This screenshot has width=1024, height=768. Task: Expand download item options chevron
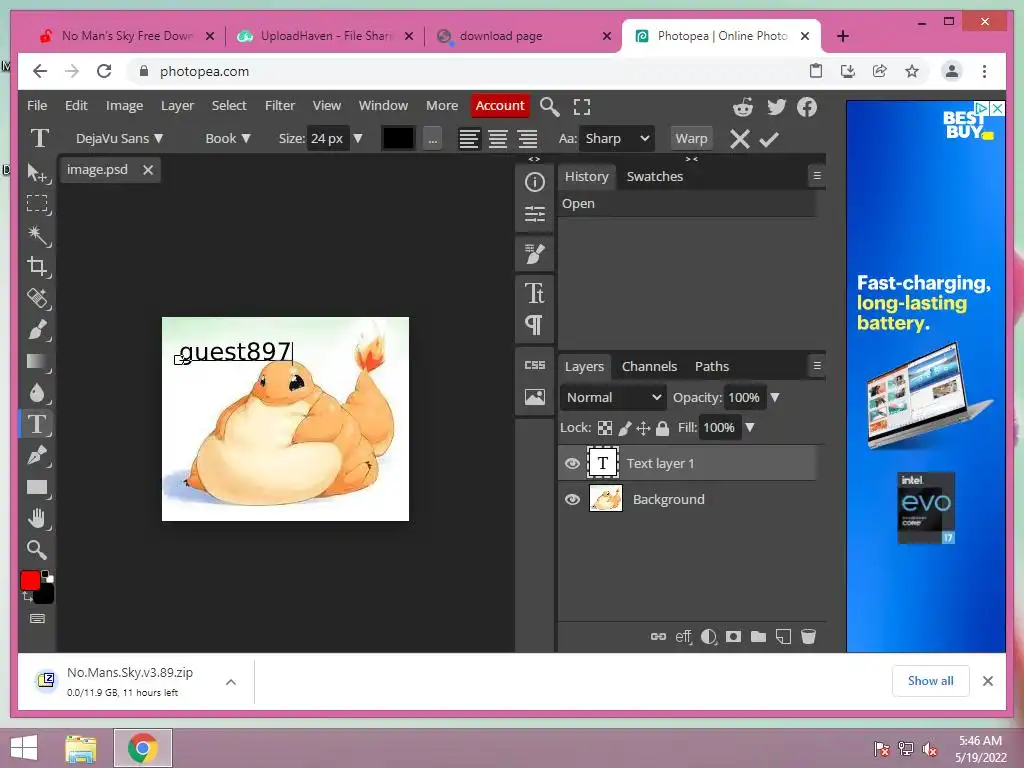[x=231, y=682]
